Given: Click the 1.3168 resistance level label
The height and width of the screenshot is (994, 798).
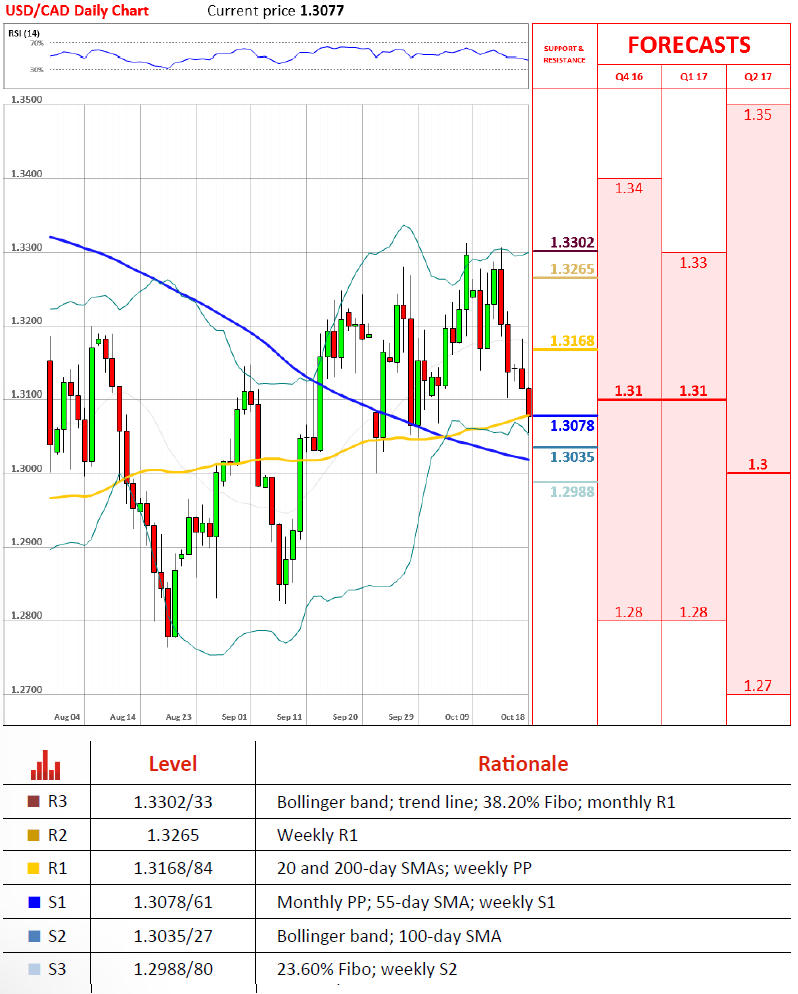Looking at the screenshot, I should pos(572,340).
